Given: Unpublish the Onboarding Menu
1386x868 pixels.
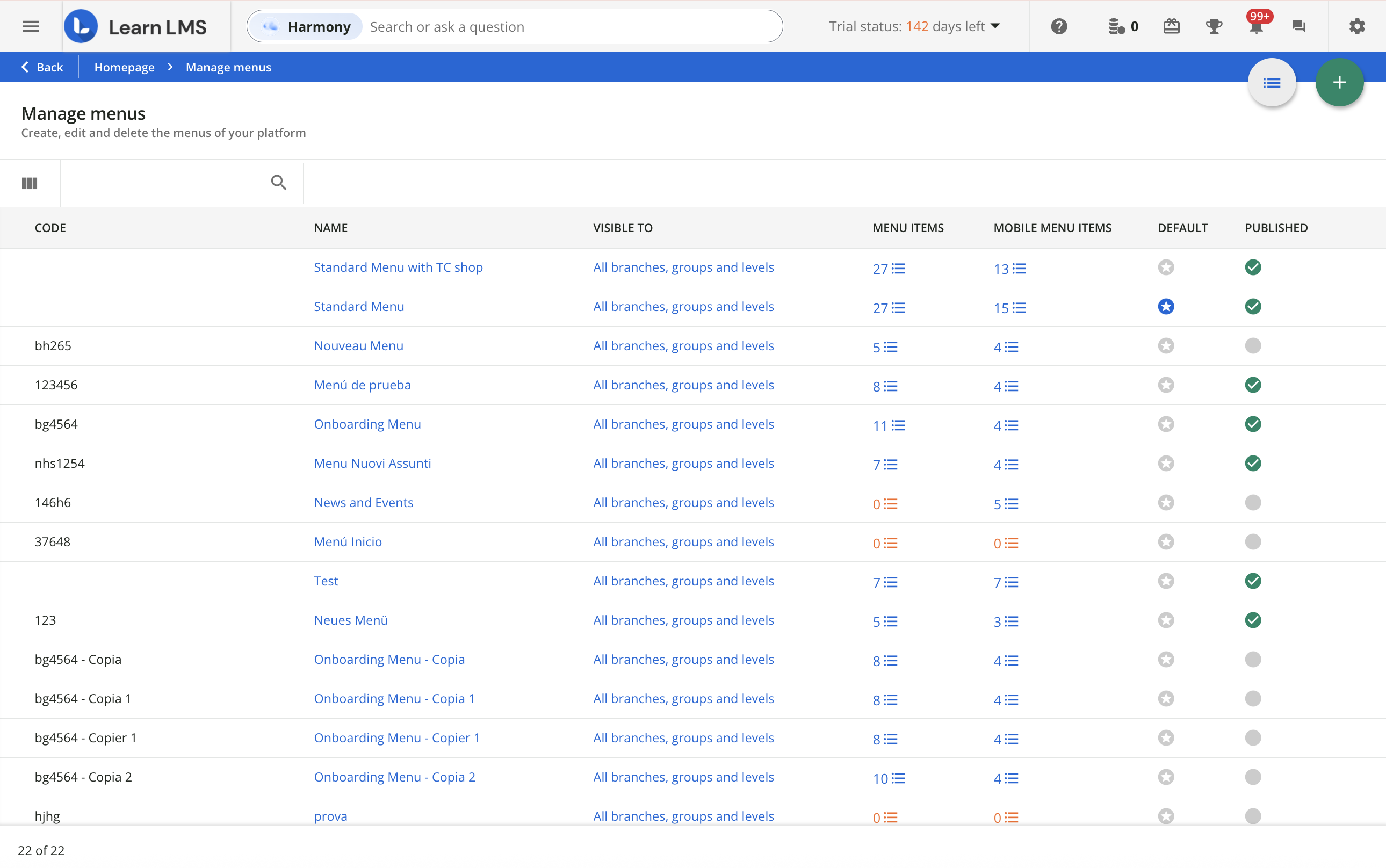Looking at the screenshot, I should 1253,424.
